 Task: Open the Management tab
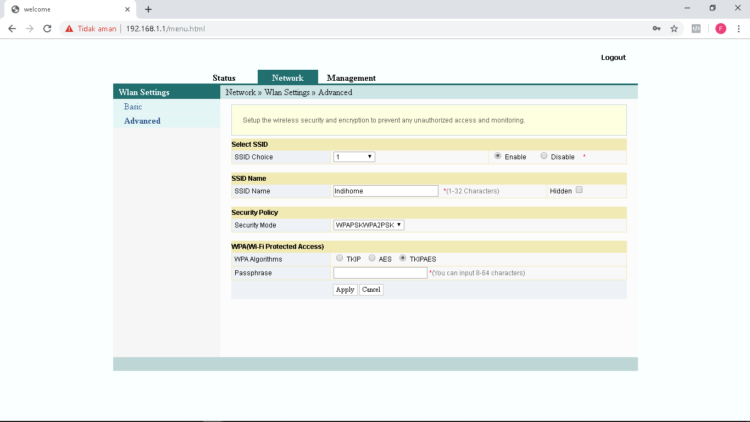[x=351, y=78]
